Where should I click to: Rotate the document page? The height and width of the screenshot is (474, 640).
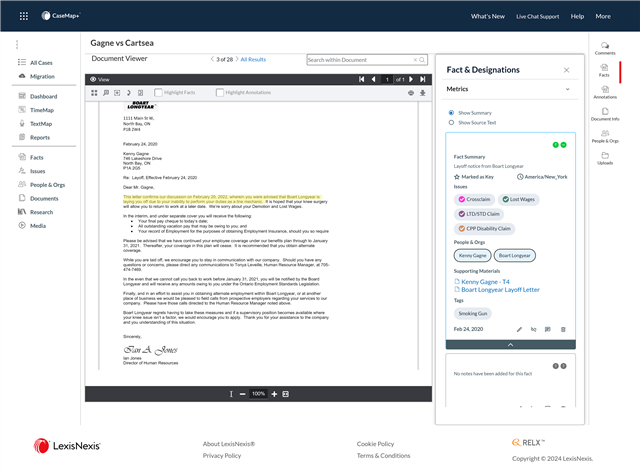click(129, 93)
